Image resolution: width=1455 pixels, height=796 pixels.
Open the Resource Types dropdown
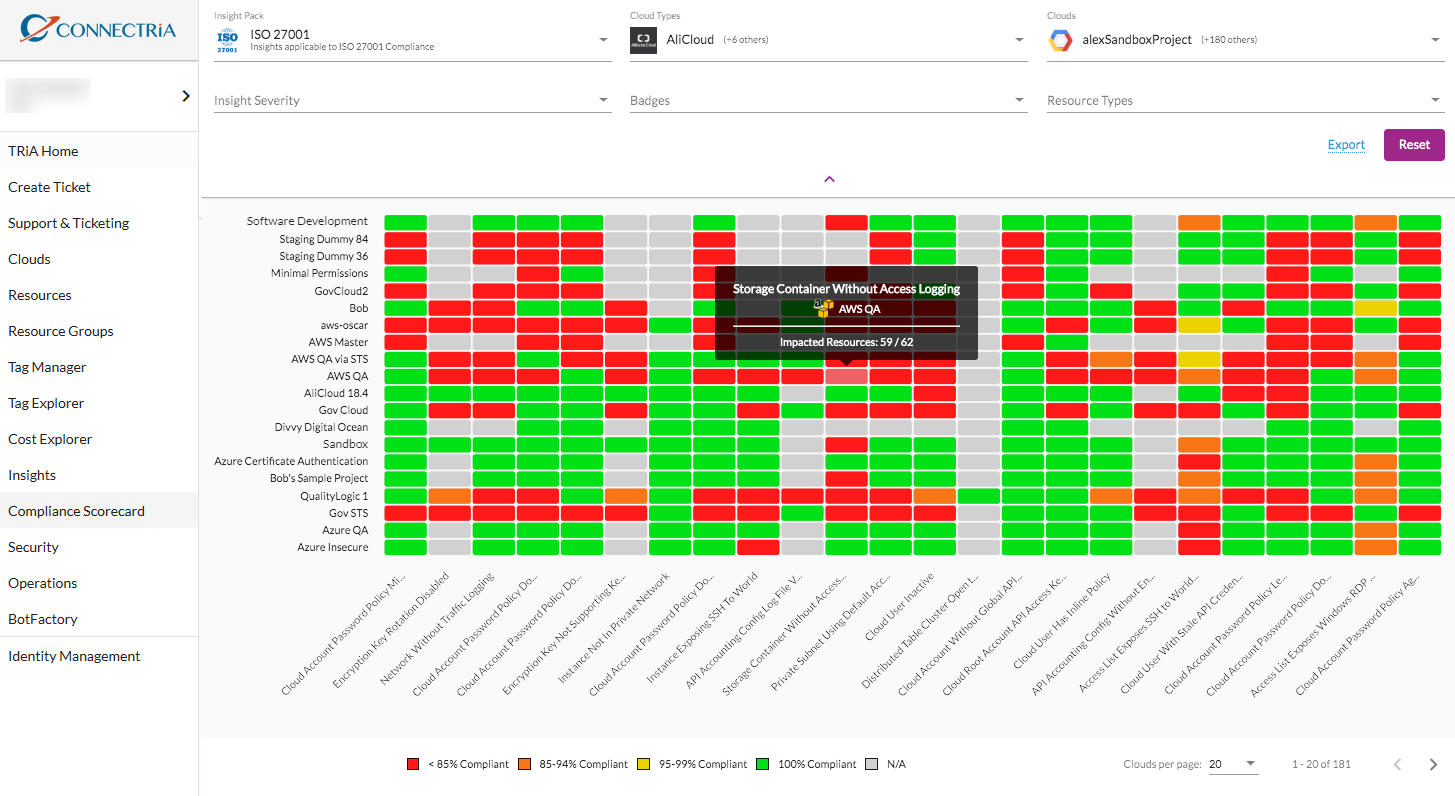(1245, 100)
